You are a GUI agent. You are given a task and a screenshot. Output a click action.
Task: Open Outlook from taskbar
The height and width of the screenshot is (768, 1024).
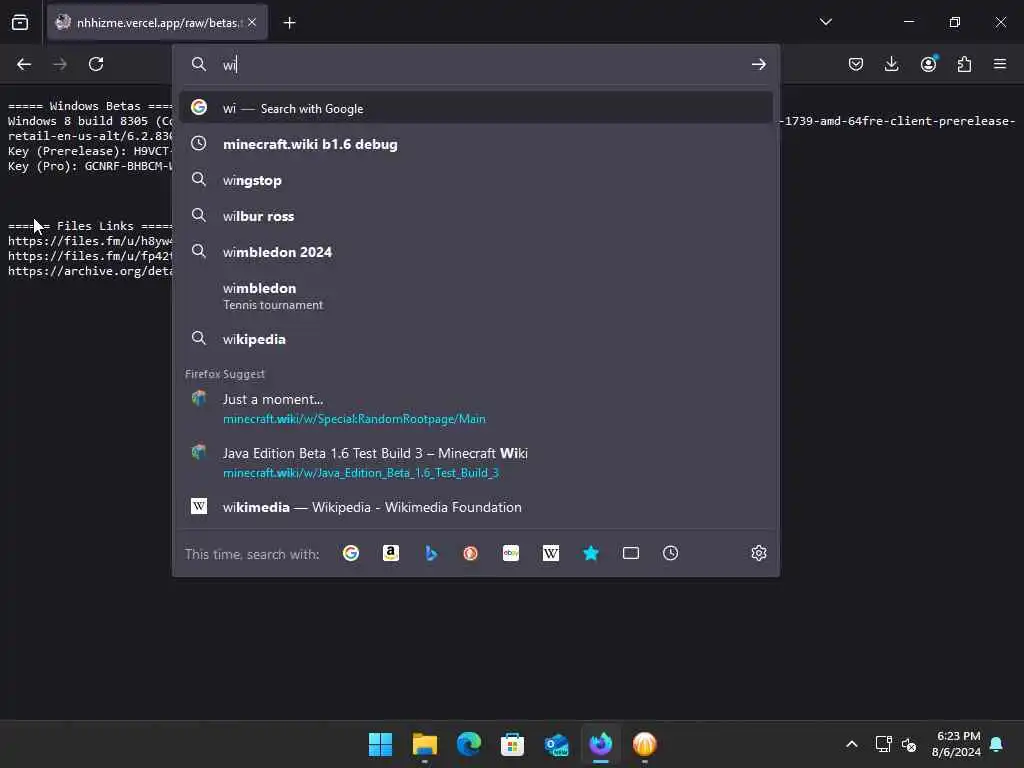click(x=556, y=744)
